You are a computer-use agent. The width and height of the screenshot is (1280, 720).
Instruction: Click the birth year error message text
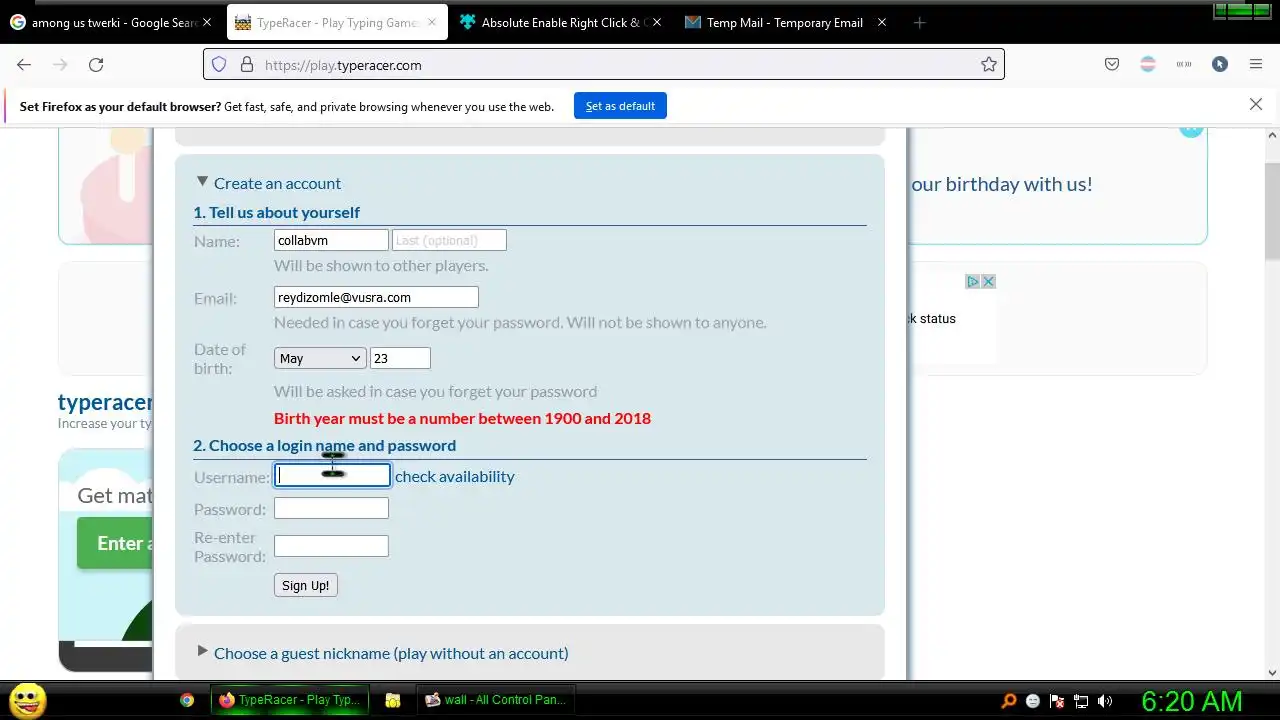(462, 418)
